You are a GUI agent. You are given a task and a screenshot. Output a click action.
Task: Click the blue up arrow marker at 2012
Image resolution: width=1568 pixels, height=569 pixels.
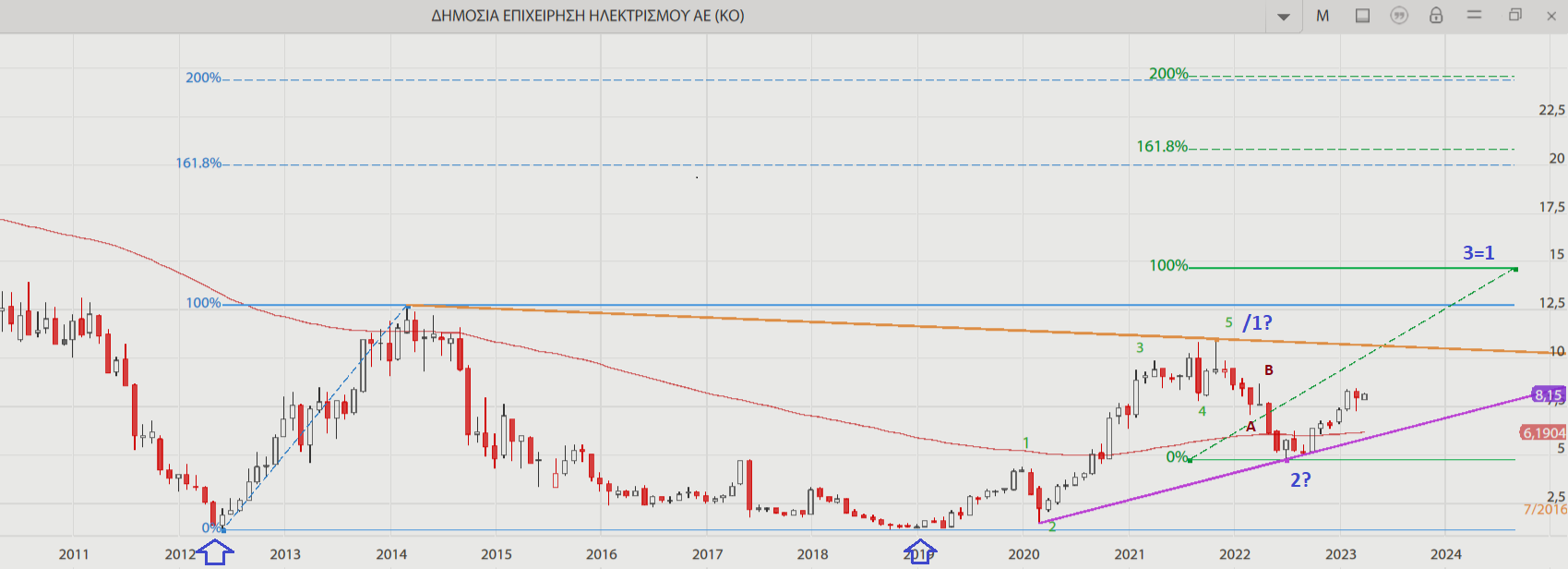tap(214, 552)
